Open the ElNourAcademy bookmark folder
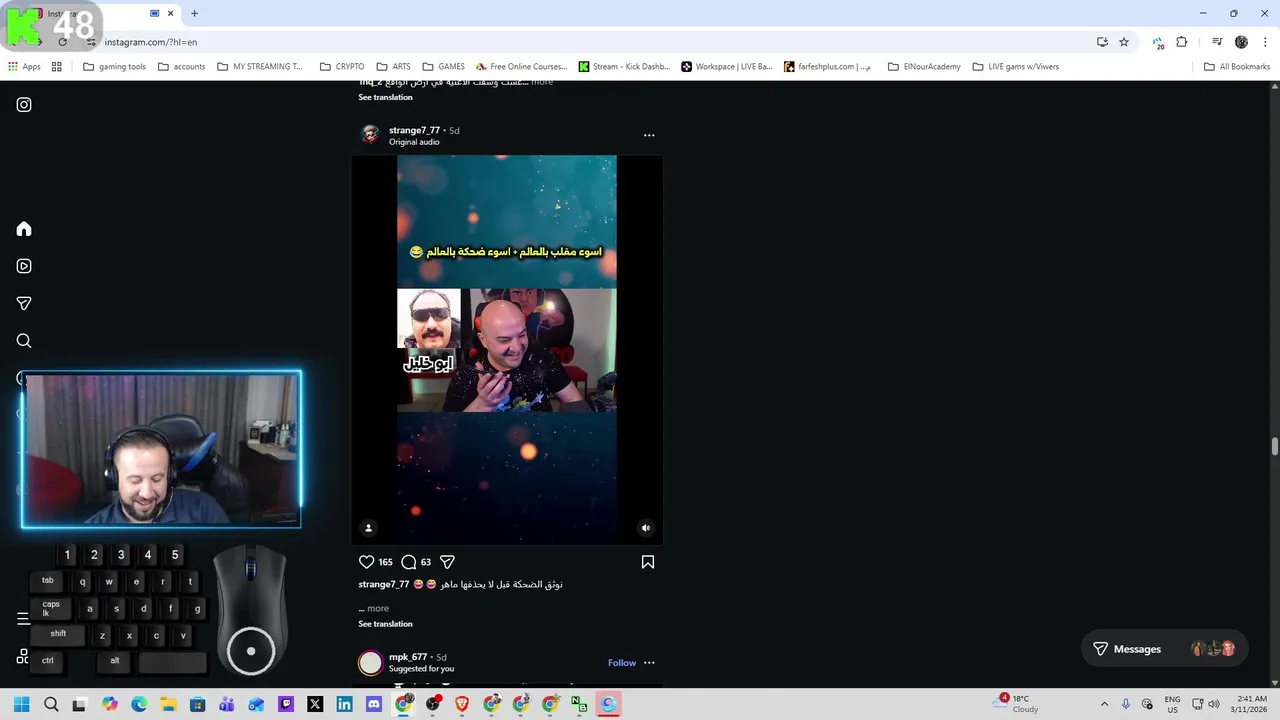Image resolution: width=1280 pixels, height=720 pixels. (924, 67)
